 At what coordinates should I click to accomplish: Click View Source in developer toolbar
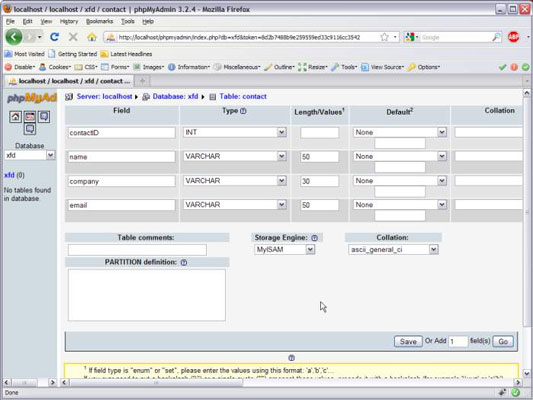click(x=383, y=67)
